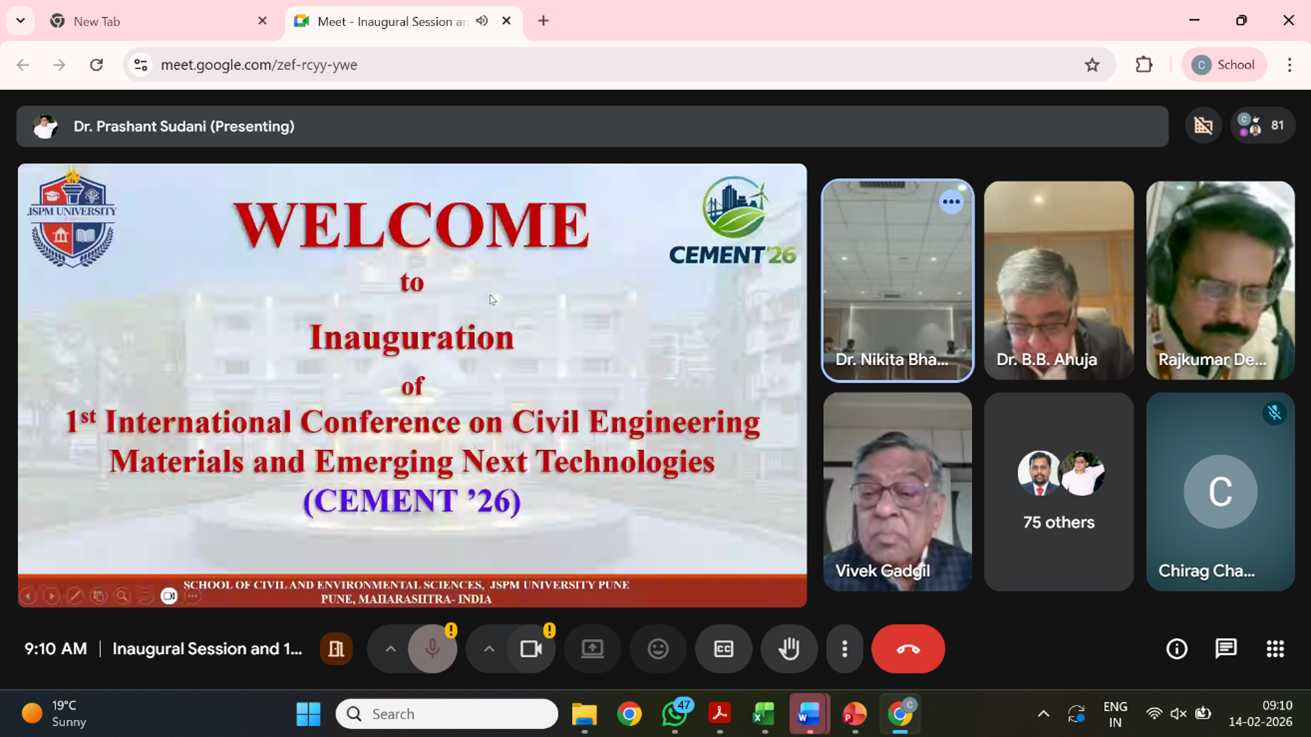Viewport: 1311px width, 737px height.
Task: Go back in browser history
Action: pos(23,65)
